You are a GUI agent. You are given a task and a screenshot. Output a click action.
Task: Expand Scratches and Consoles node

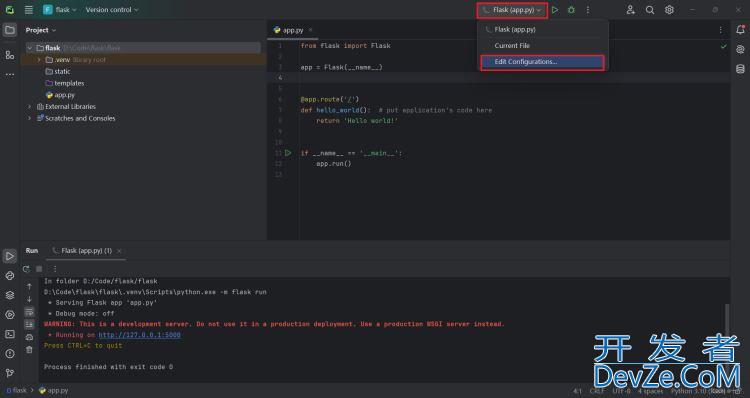30,118
